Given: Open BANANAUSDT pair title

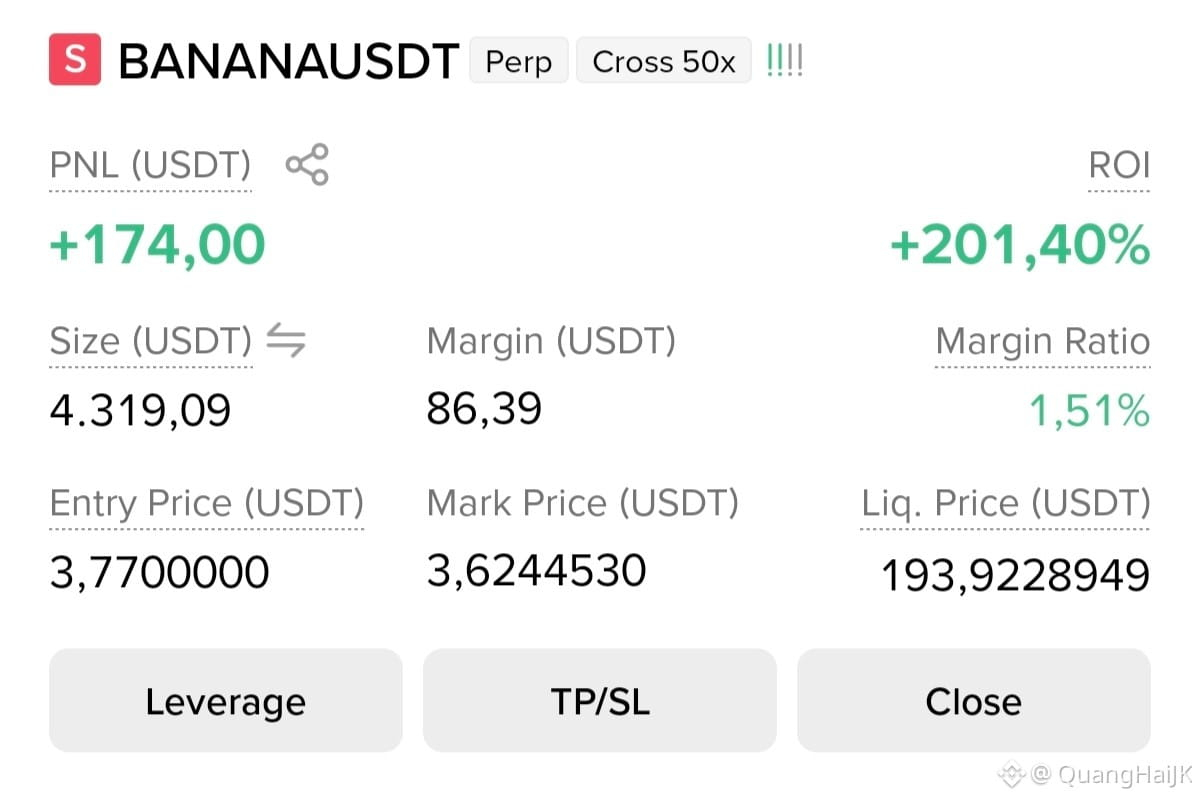Looking at the screenshot, I should point(289,62).
